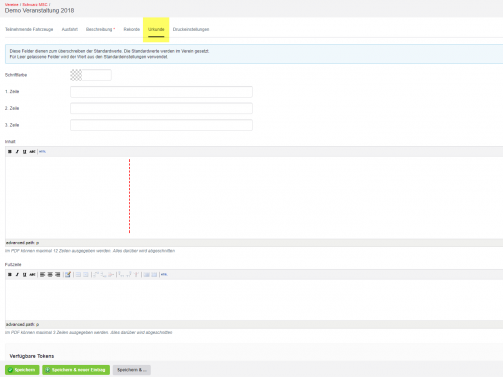This screenshot has width=503, height=377.
Task: Insert a table in the Fußzeile editor
Action: coord(68,275)
